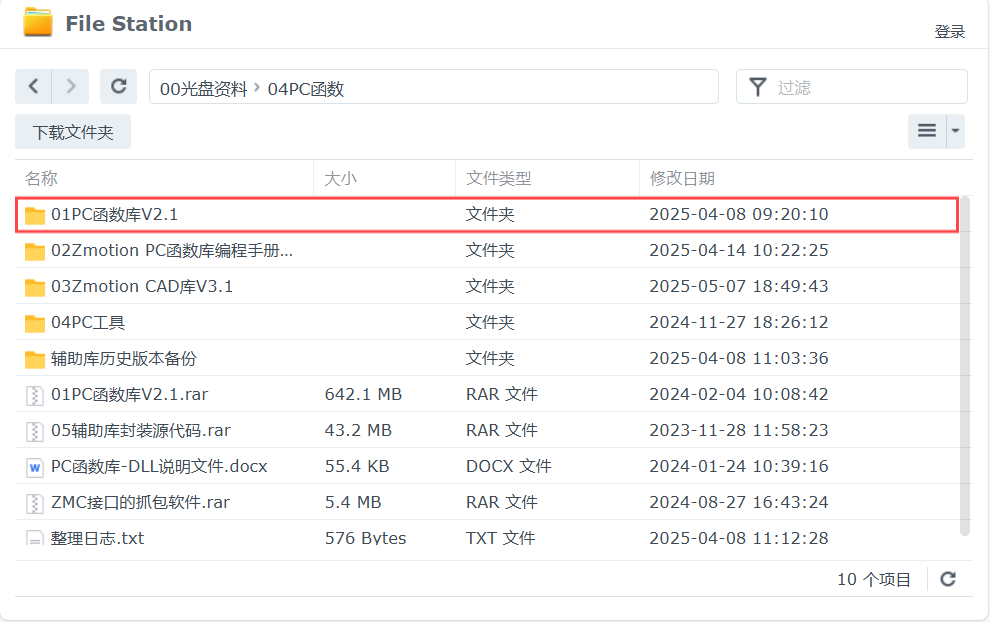Open the view mode dropdown arrow
Viewport: 990px width, 622px height.
[955, 131]
